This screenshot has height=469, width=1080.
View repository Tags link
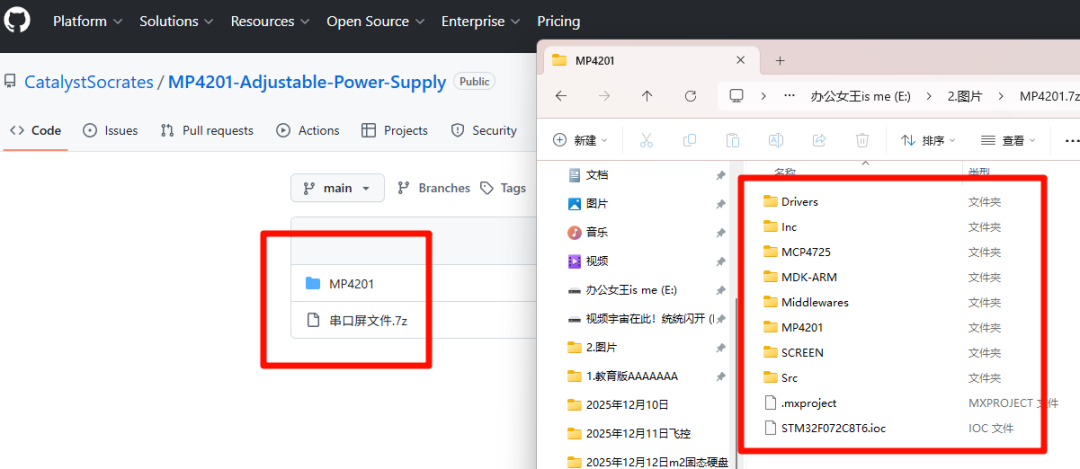(503, 188)
